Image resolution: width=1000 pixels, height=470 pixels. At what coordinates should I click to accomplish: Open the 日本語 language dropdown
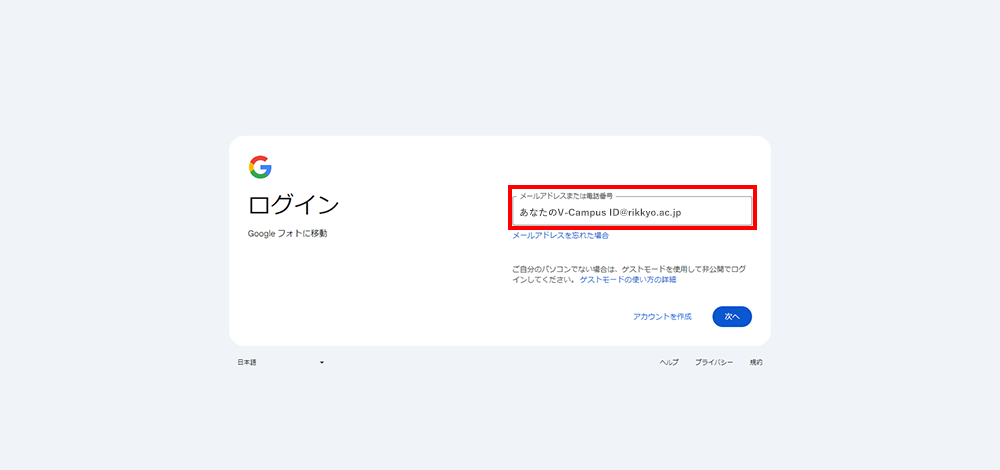[281, 362]
